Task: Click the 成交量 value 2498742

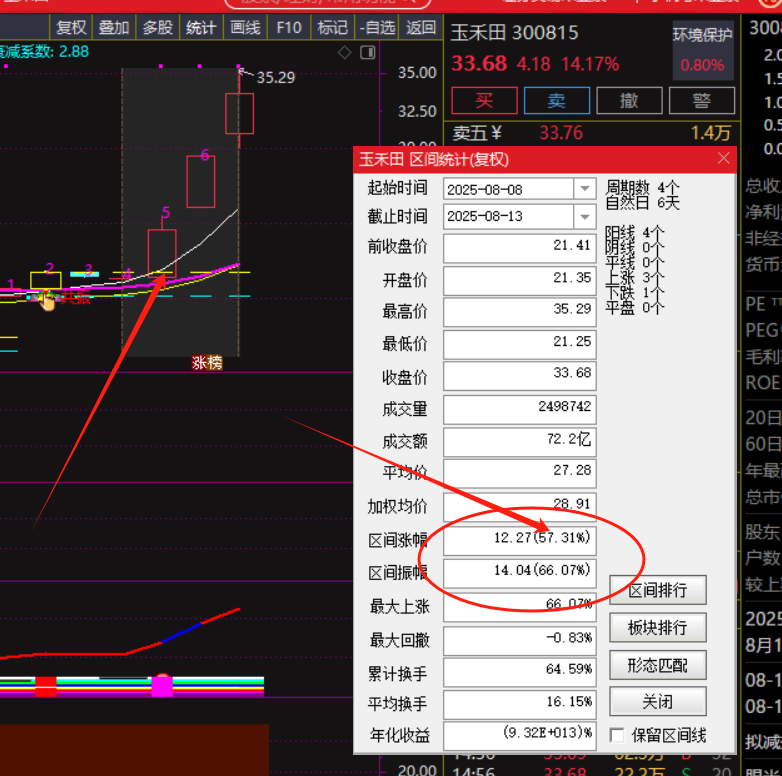Action: pos(520,409)
